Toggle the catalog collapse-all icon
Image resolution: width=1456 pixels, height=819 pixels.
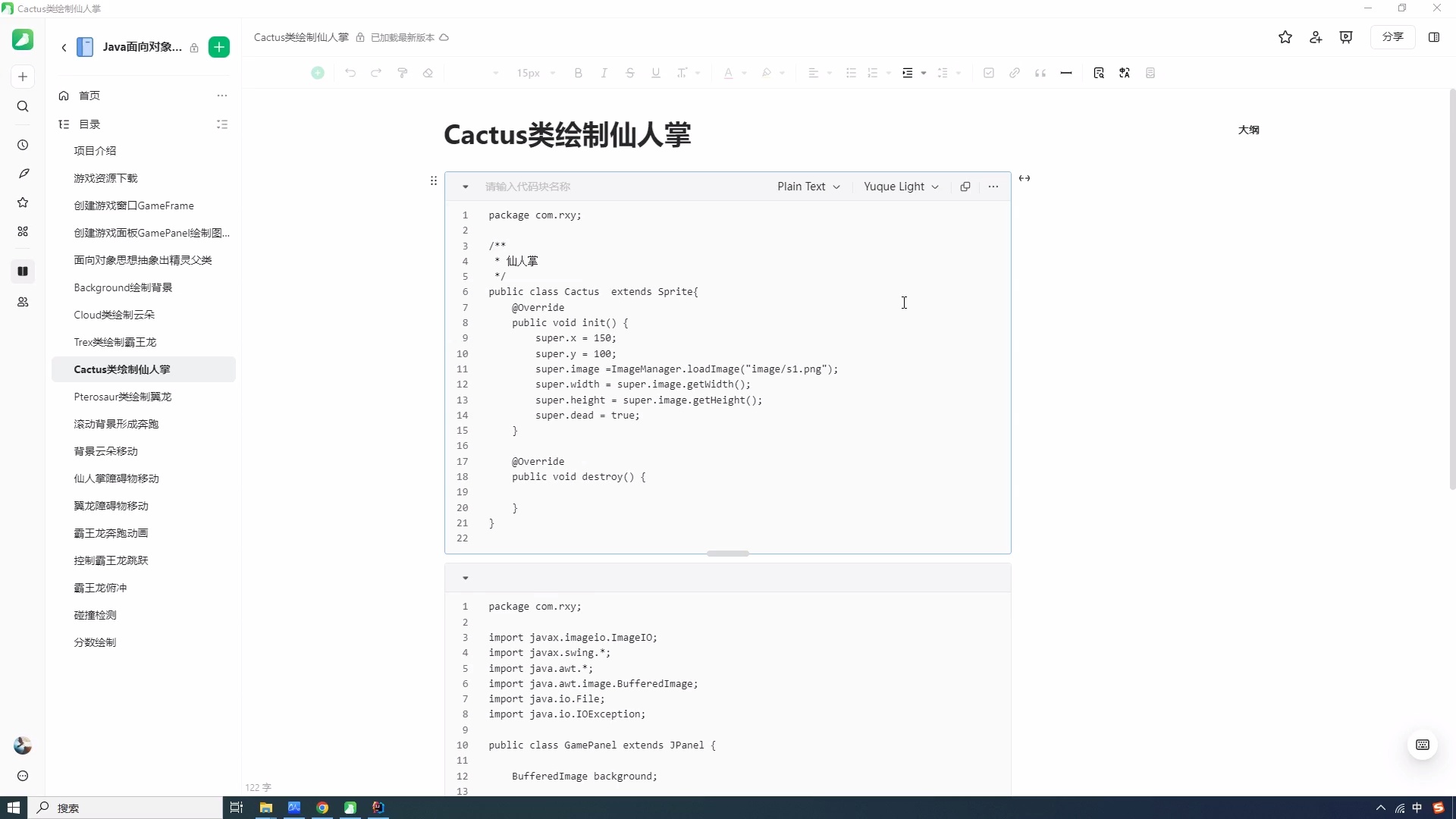click(222, 124)
